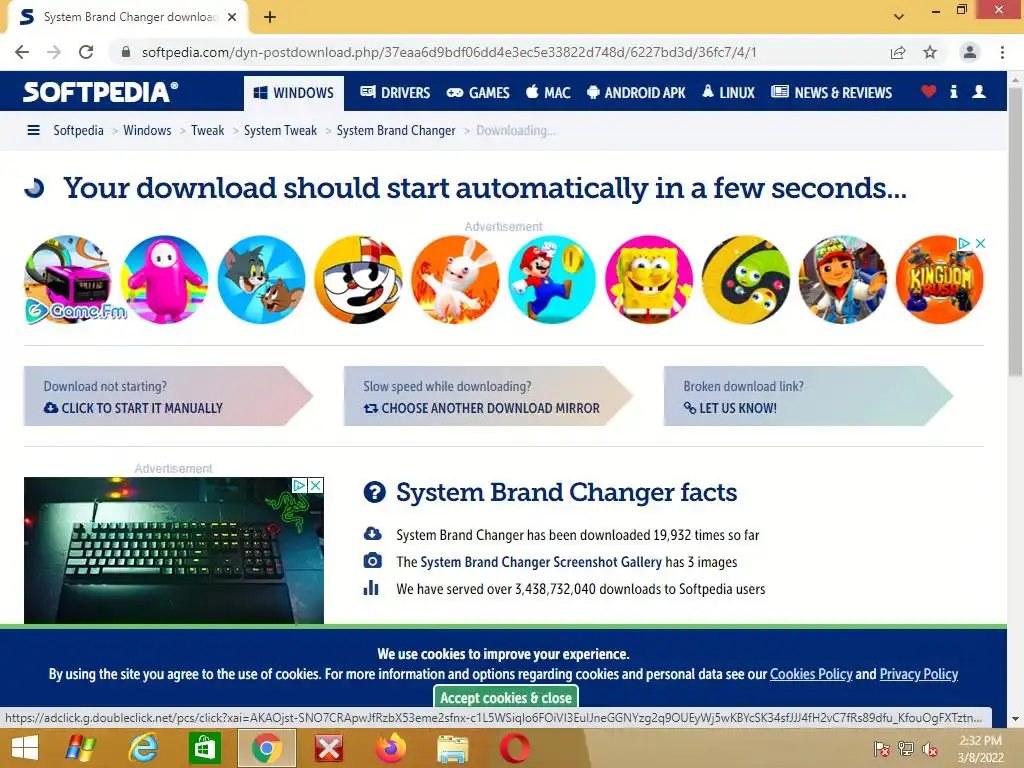Open the Privacy Policy link
1024x768 pixels.
918,674
